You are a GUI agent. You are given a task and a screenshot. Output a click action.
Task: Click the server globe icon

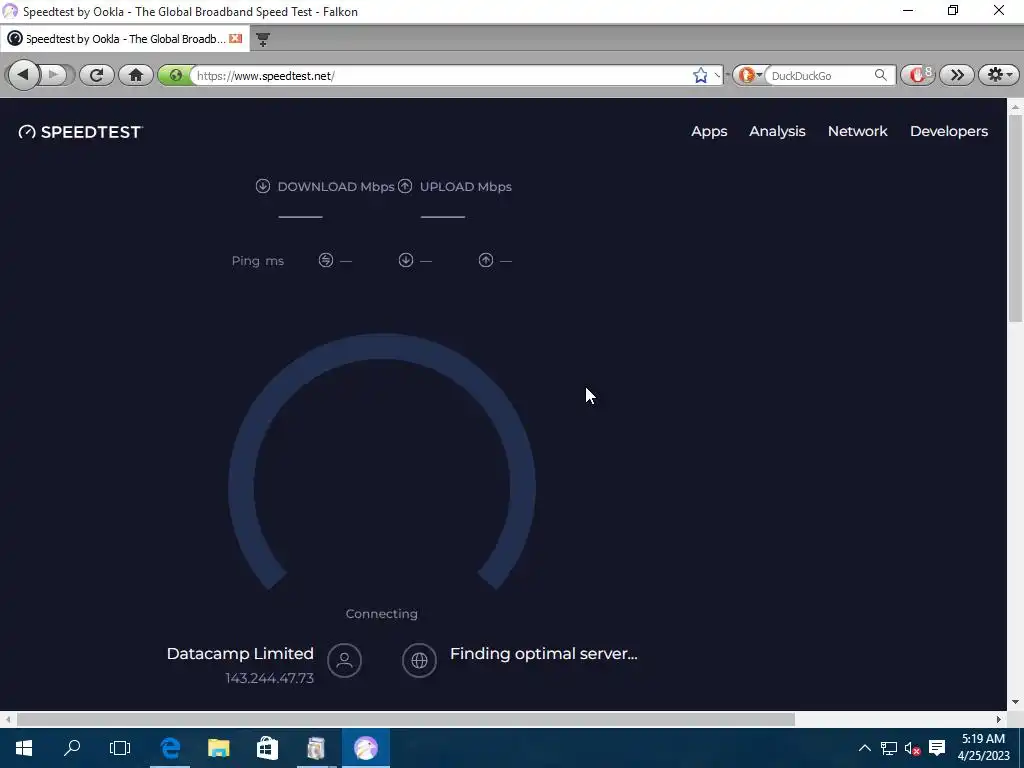click(419, 660)
